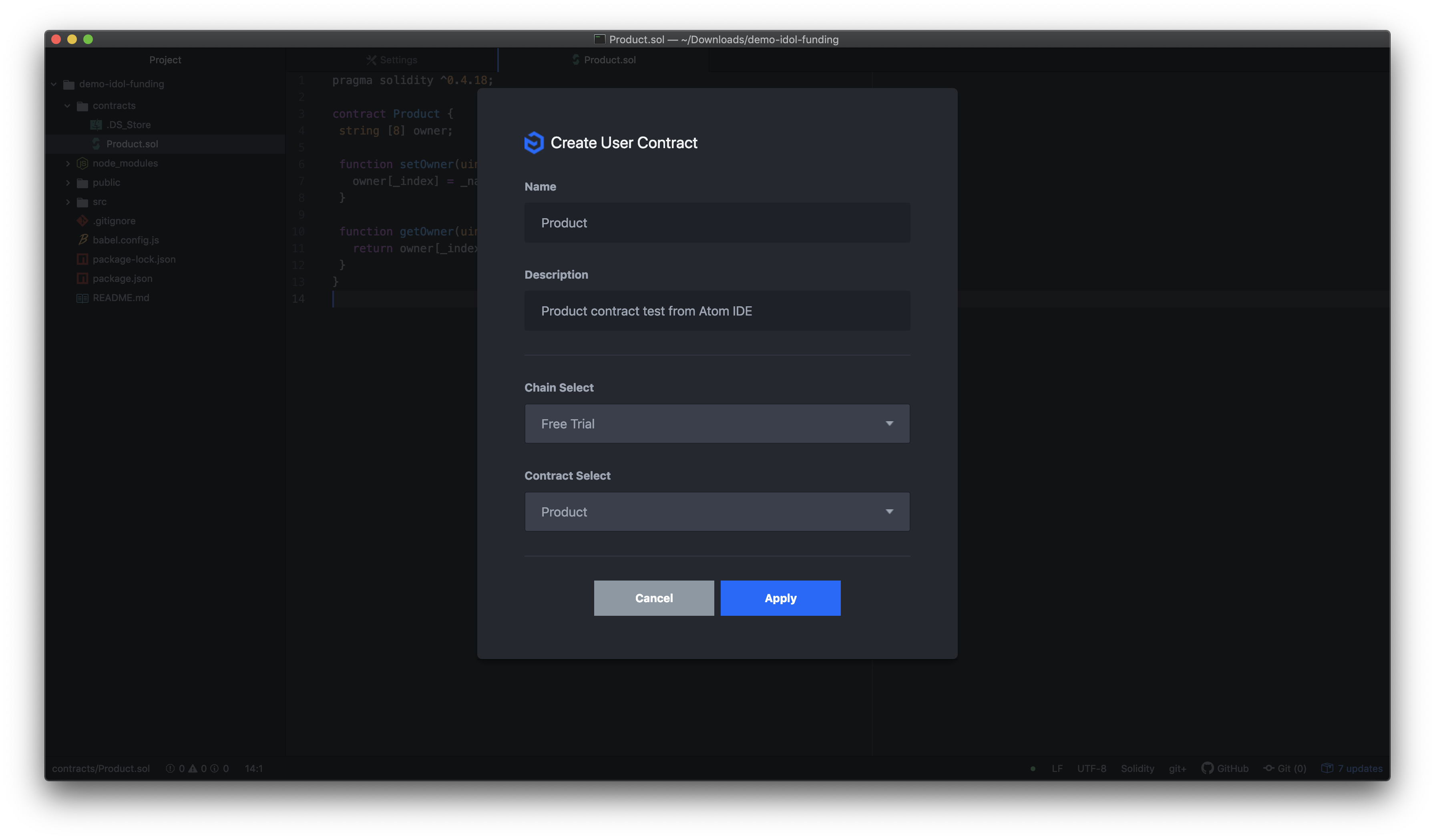Click the linter errors count in status bar
This screenshot has height=840, width=1435.
coord(175,768)
